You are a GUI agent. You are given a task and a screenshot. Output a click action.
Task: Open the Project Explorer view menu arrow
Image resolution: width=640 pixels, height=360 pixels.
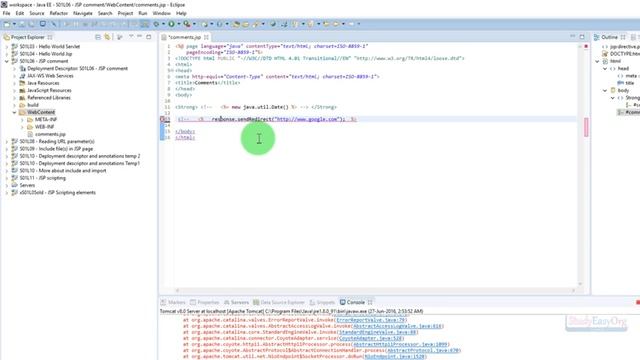[131, 37]
